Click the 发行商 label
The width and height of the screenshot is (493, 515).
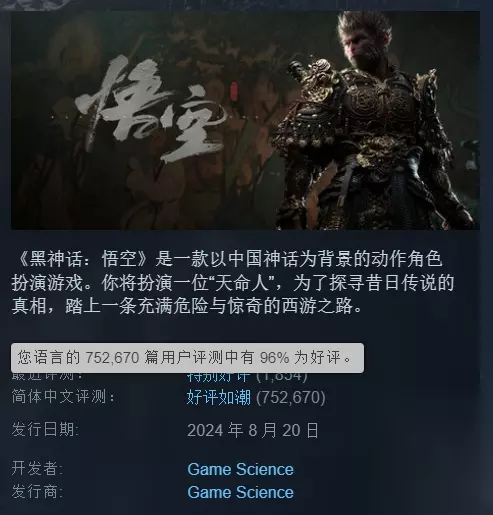(37, 492)
